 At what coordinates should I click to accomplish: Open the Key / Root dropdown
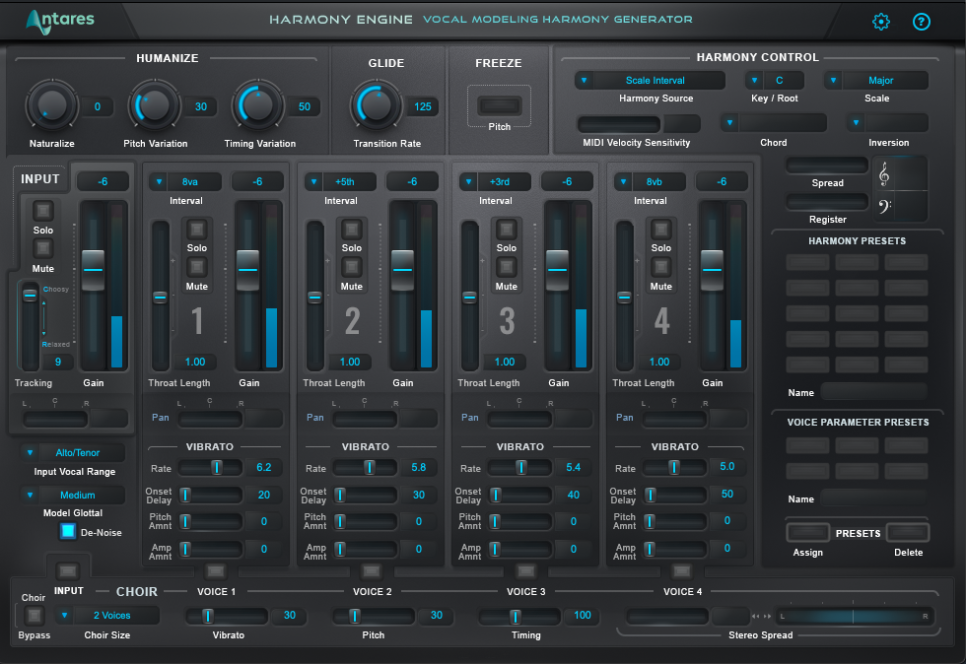pos(774,80)
